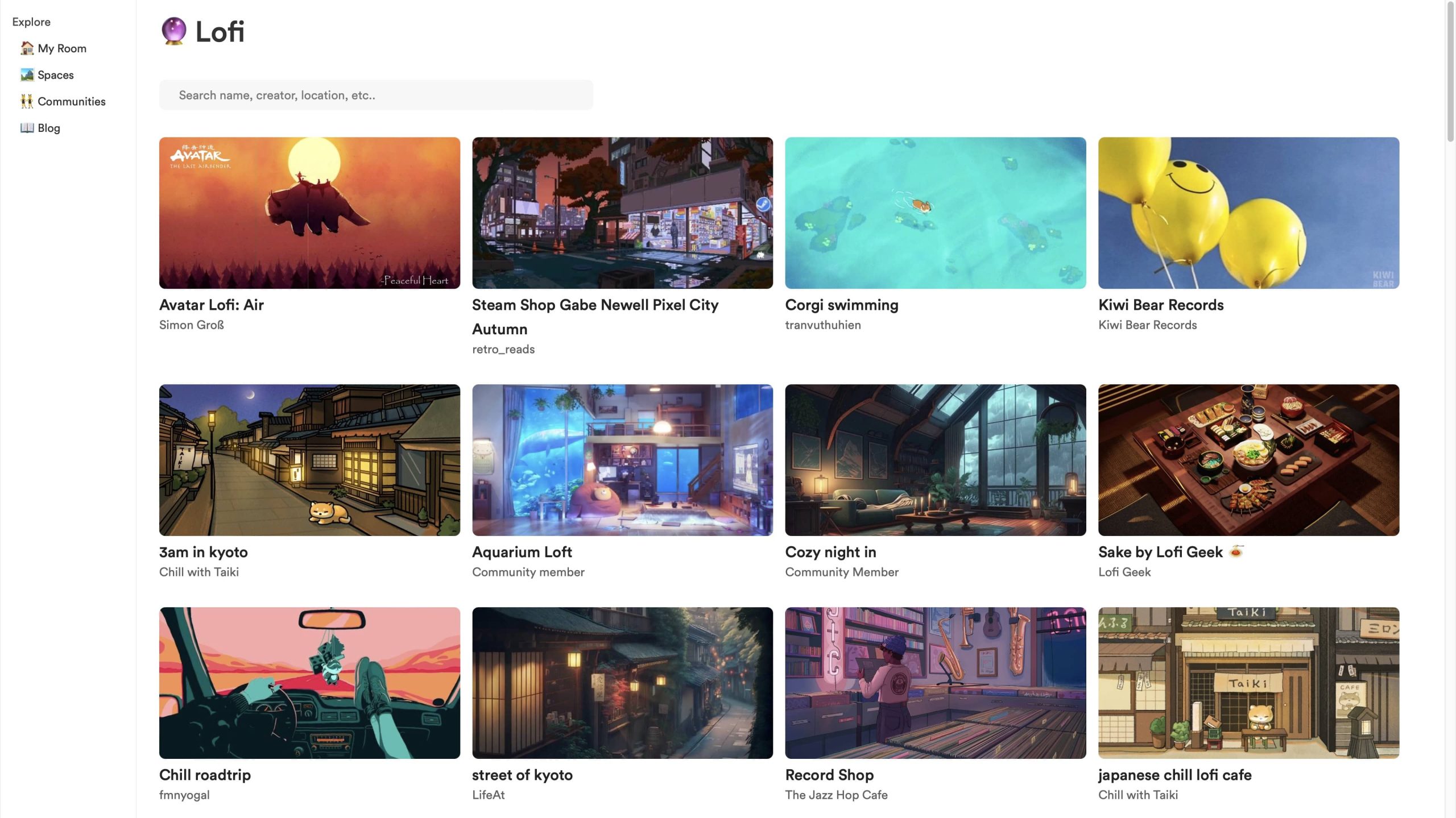Viewport: 1456px width, 818px height.
Task: Click the japanese chill lofi cafe title
Action: 1174,775
